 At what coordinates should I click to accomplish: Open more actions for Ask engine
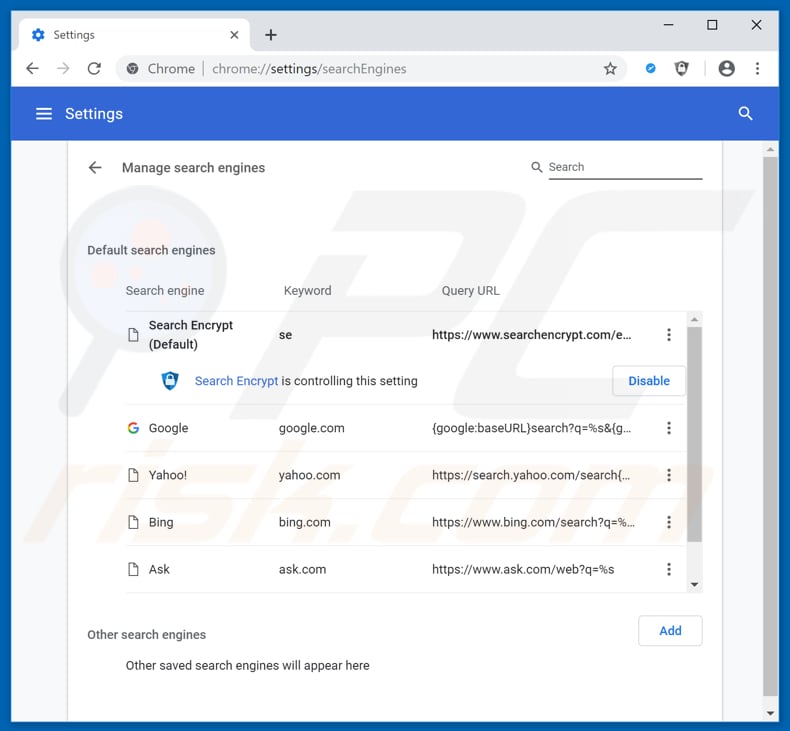coord(669,569)
